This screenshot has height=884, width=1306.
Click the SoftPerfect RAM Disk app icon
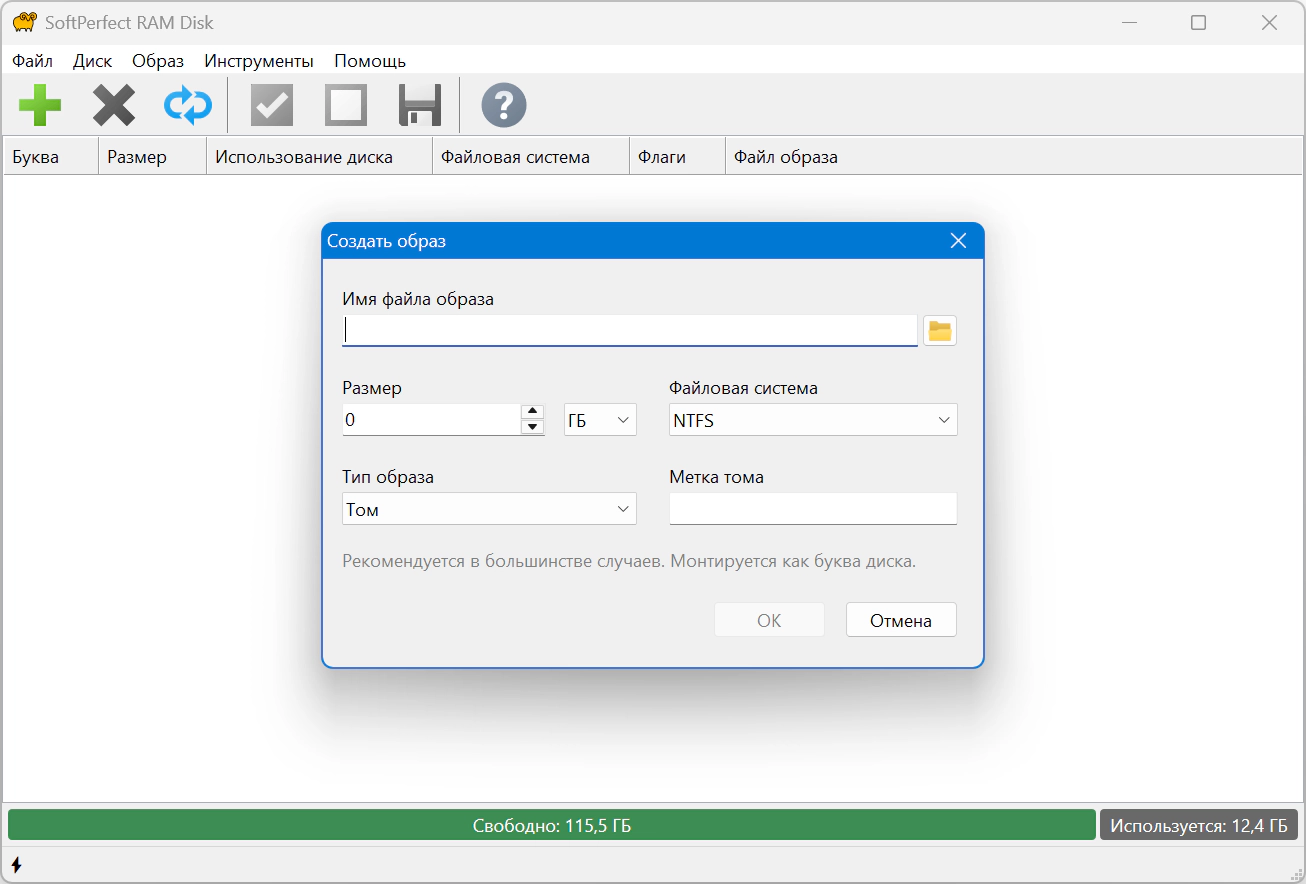[x=25, y=22]
